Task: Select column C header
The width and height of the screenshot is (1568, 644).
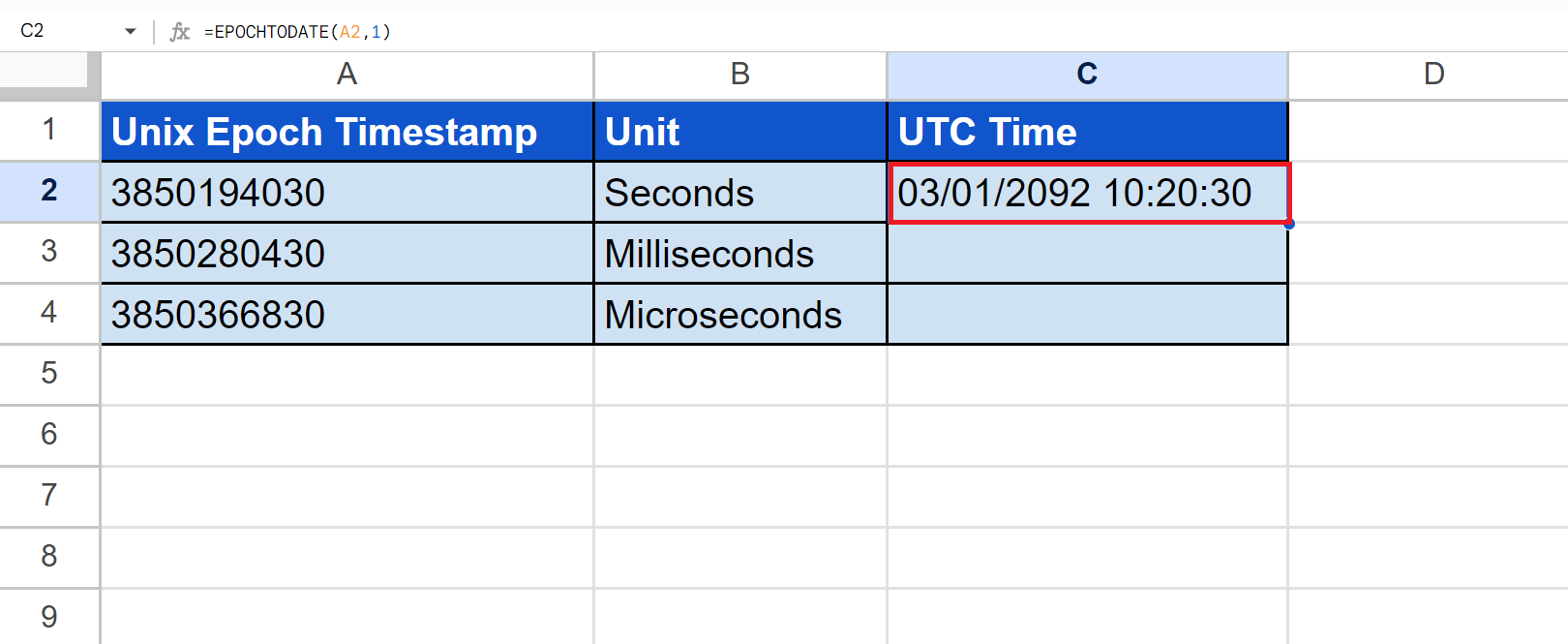Action: [x=1087, y=75]
